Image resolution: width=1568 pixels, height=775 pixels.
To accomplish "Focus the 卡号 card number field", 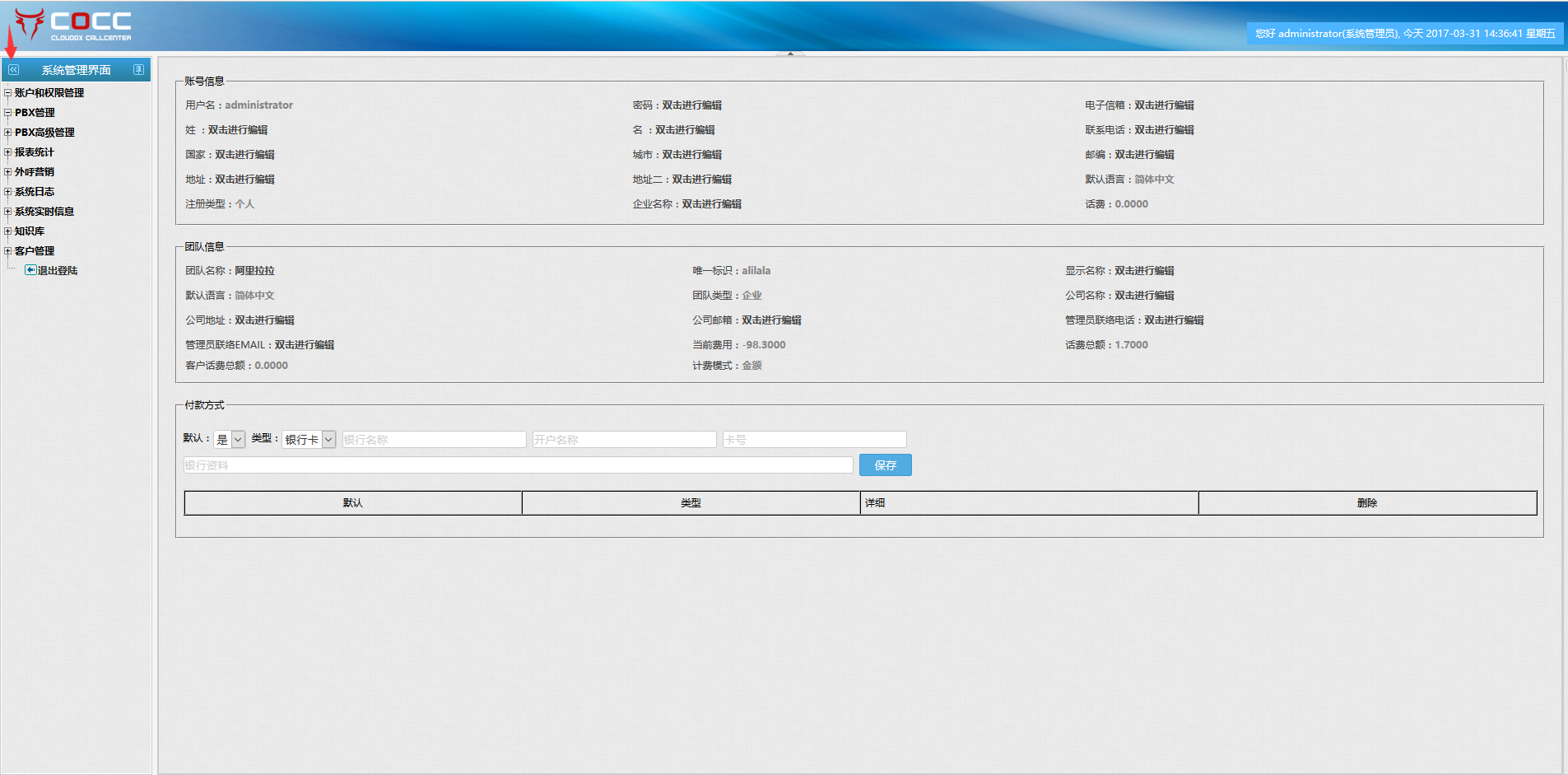I will (814, 440).
